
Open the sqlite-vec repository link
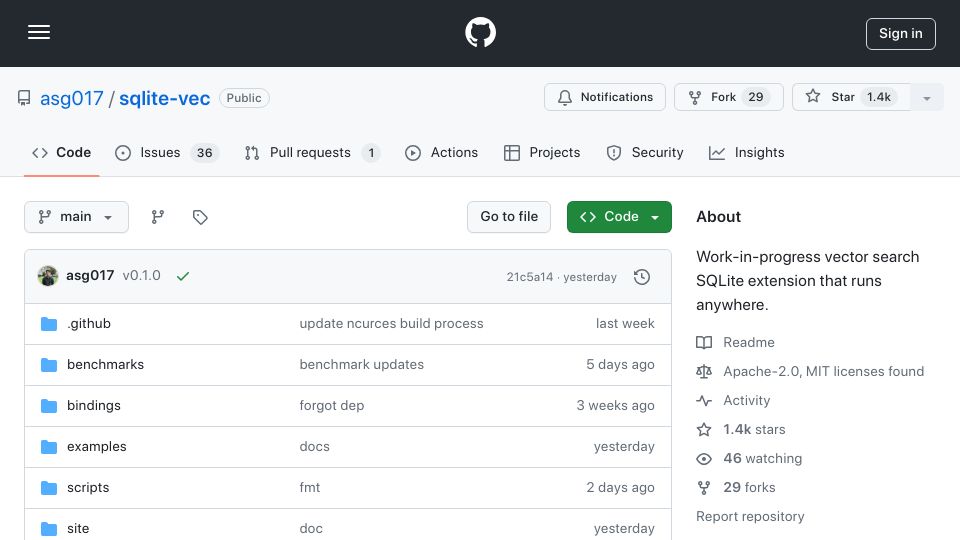tap(164, 98)
